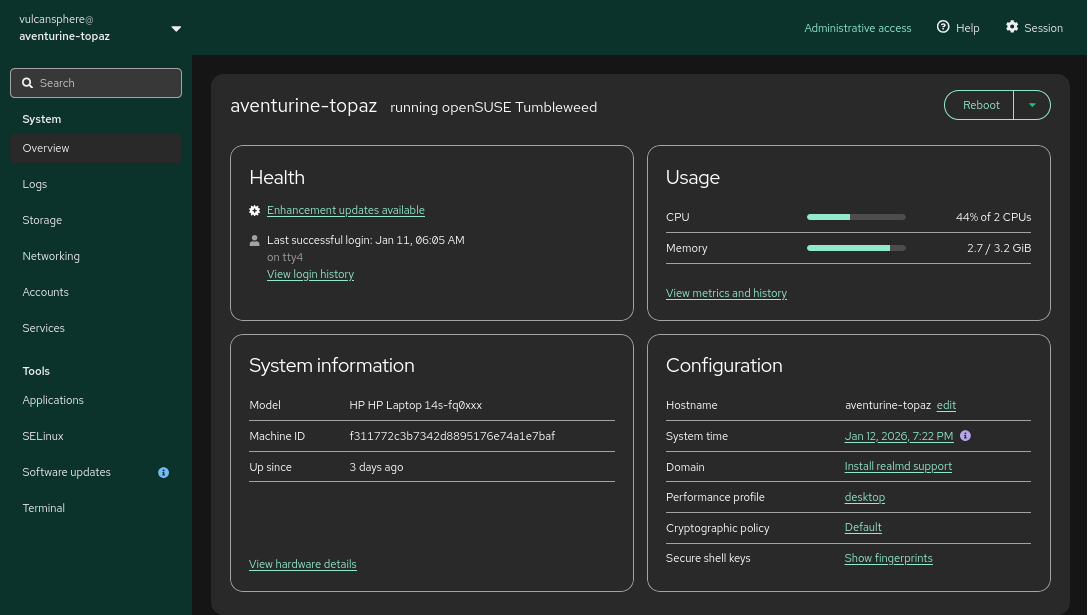Click 'running openSUSE Tumbleweed' text
The width and height of the screenshot is (1088, 615).
493,108
